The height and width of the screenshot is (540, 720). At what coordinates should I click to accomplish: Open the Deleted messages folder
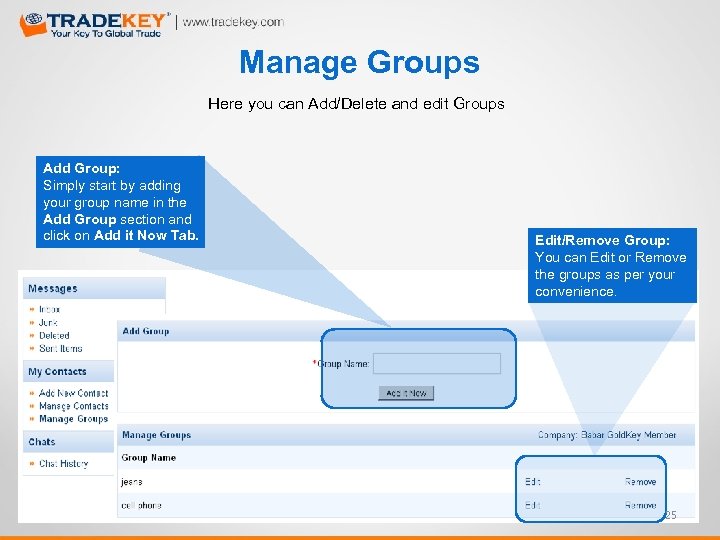click(54, 336)
